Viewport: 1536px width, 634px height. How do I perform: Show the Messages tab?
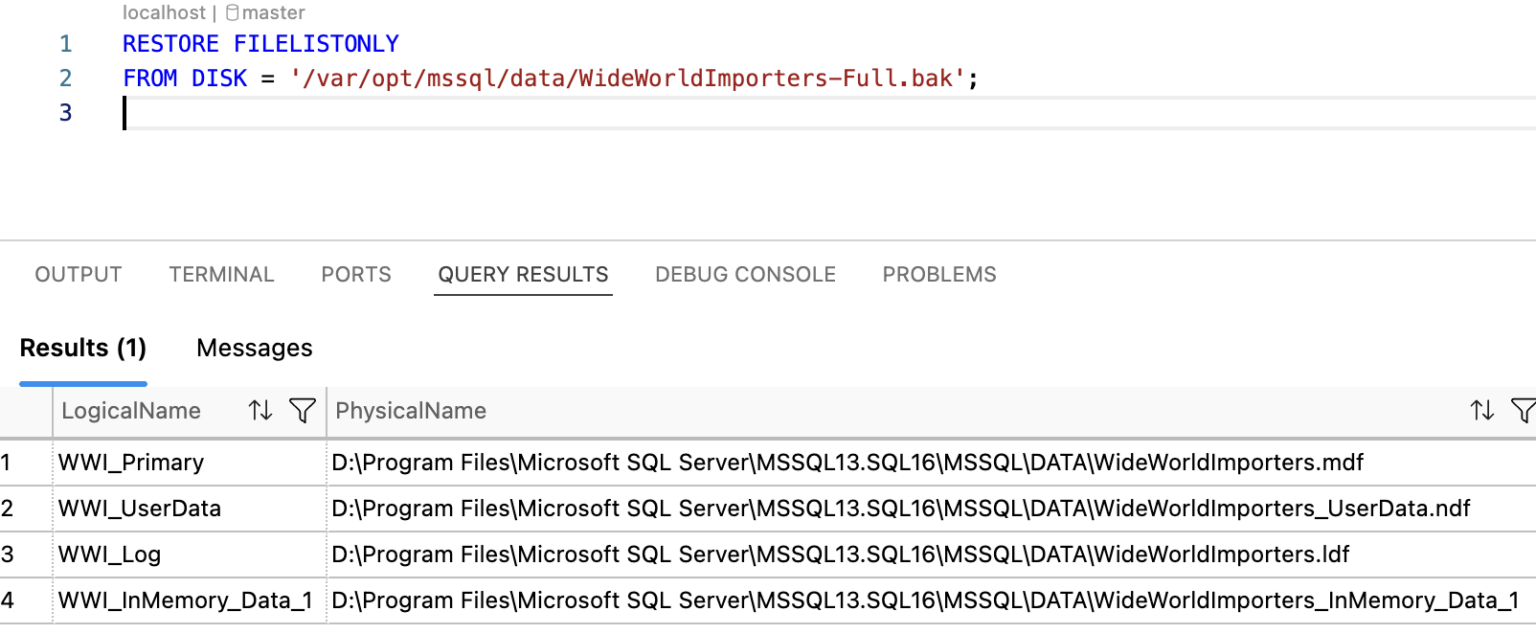click(x=254, y=348)
